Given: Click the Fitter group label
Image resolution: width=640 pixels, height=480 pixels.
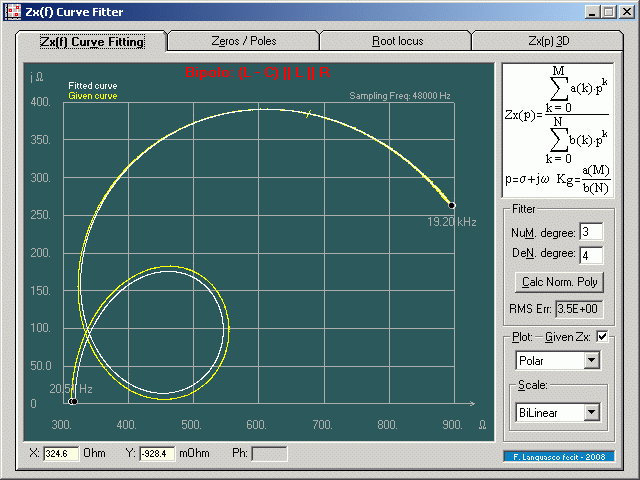Looking at the screenshot, I should coord(523,209).
